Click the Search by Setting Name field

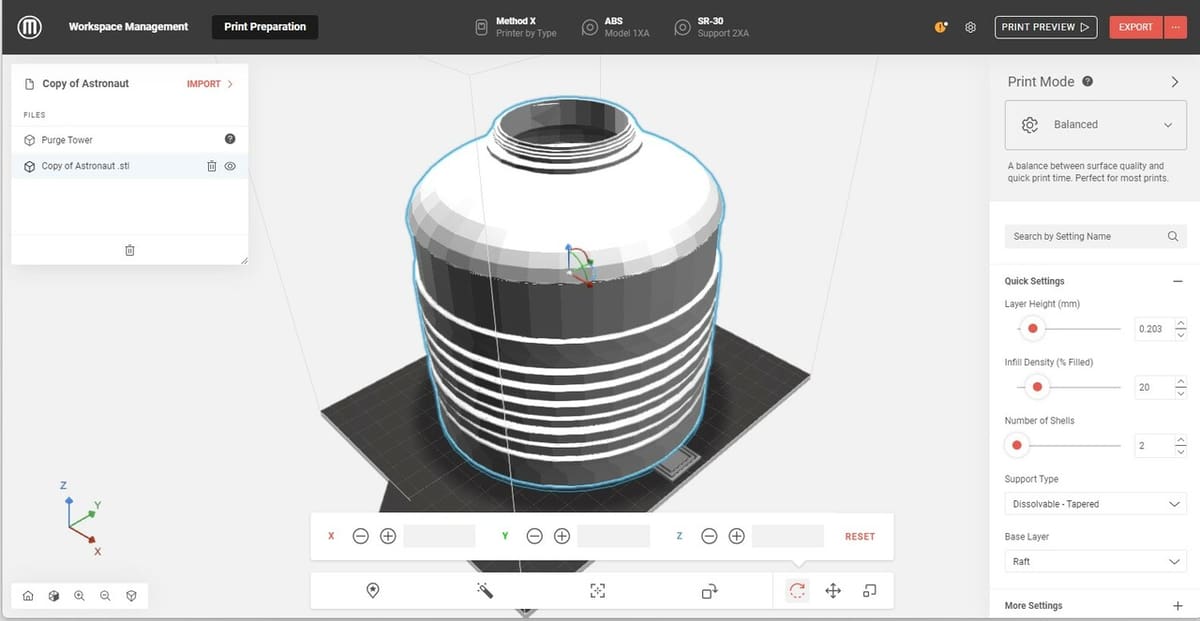[1095, 237]
